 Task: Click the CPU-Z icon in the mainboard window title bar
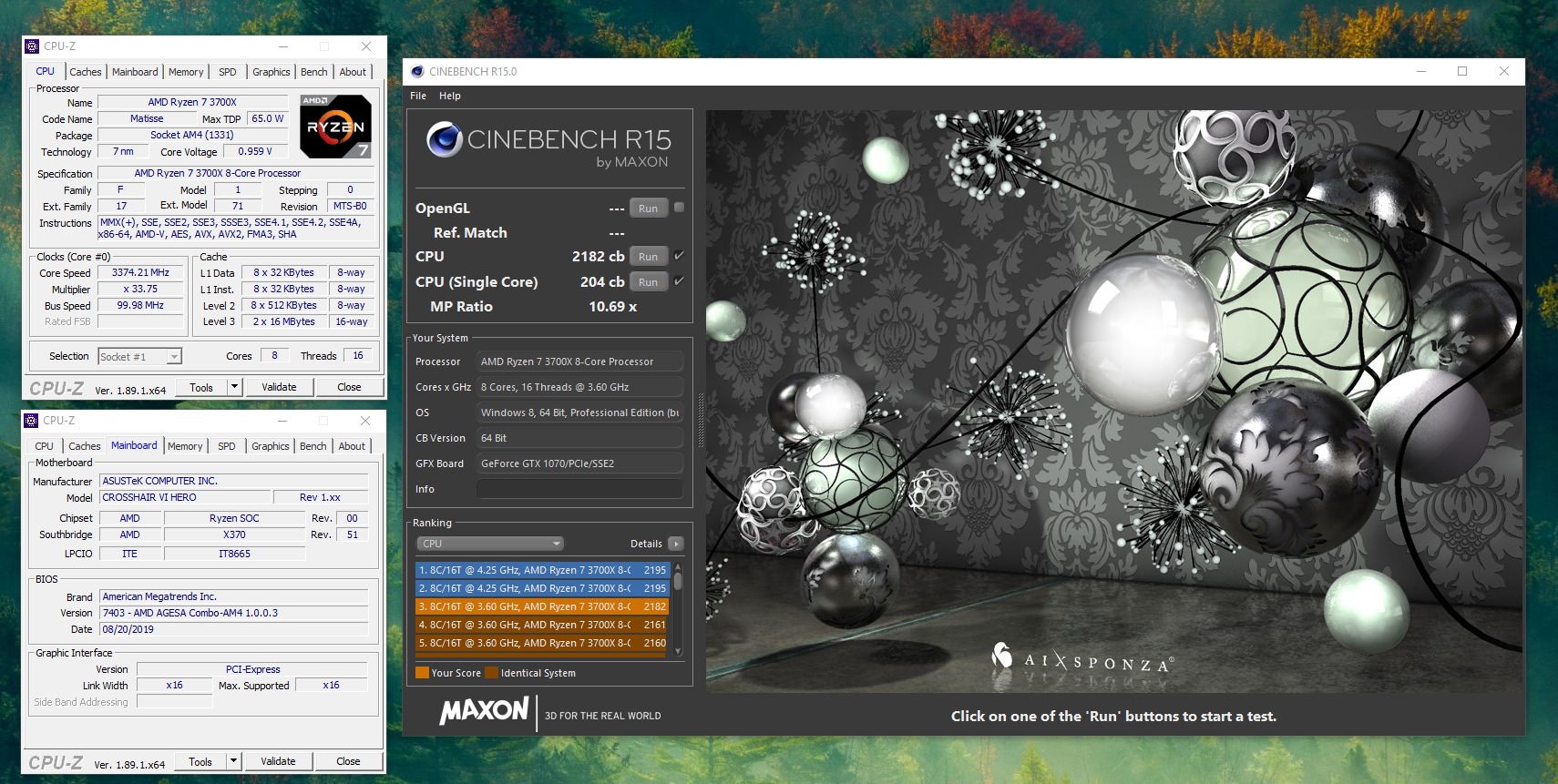point(31,421)
